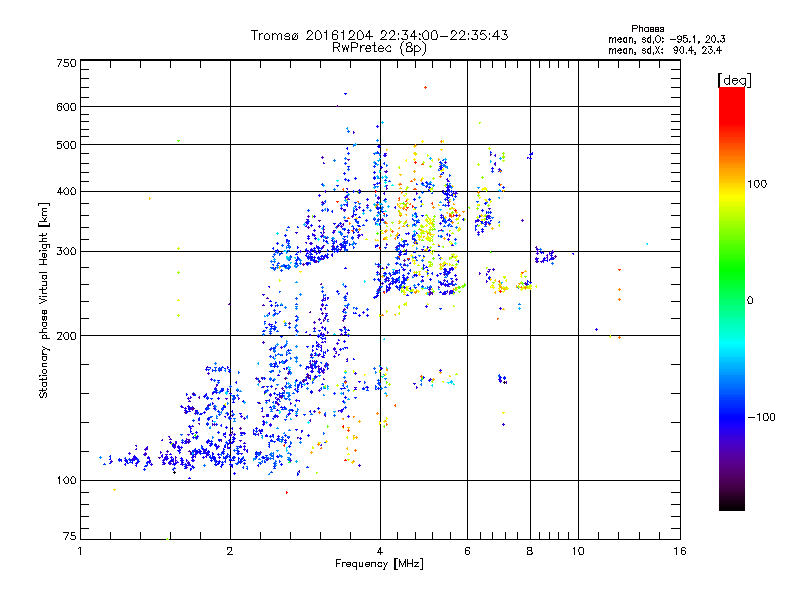Select the 'mean, sd,X: 90.4, 23.4' line
Screen dimensions: 800x600
click(665, 50)
